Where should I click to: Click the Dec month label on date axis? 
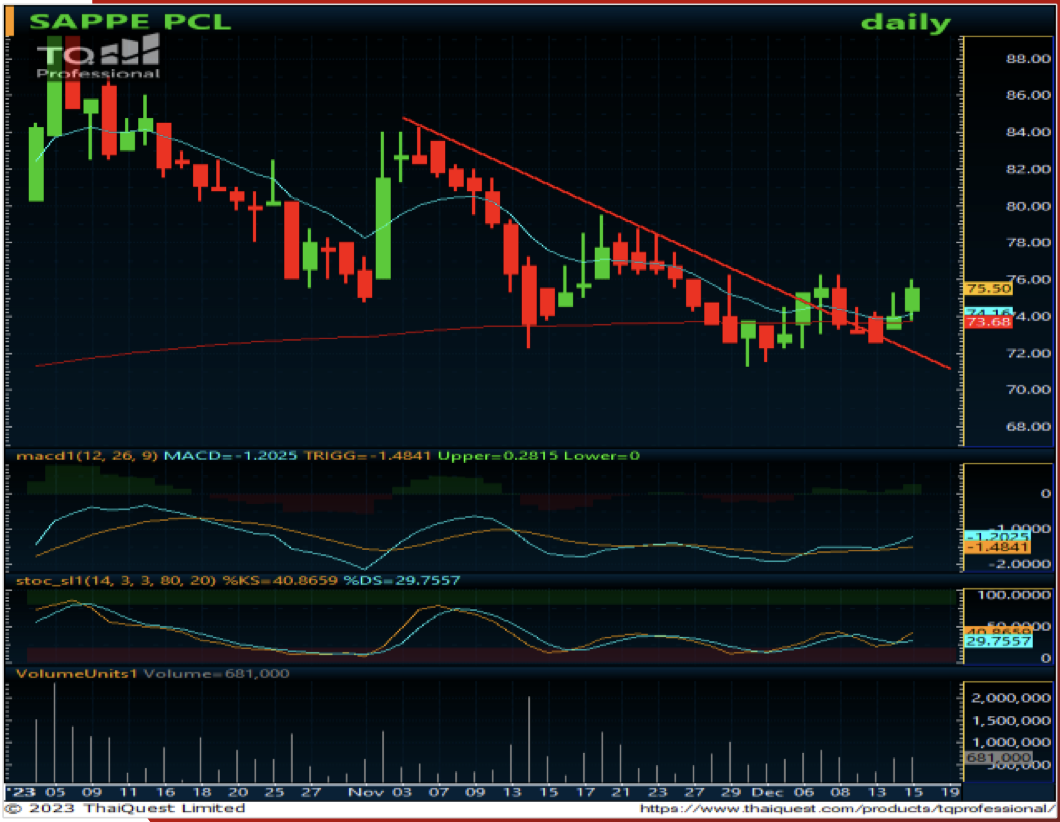(x=767, y=792)
